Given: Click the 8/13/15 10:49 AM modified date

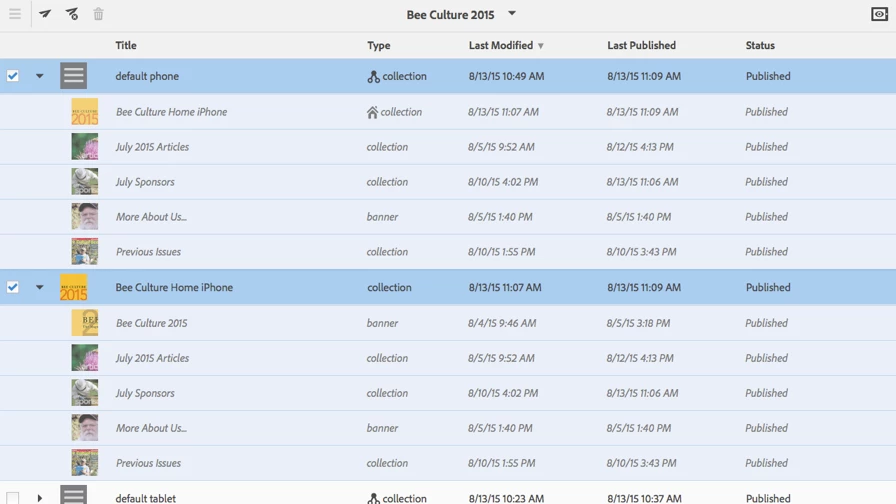Looking at the screenshot, I should 506,76.
